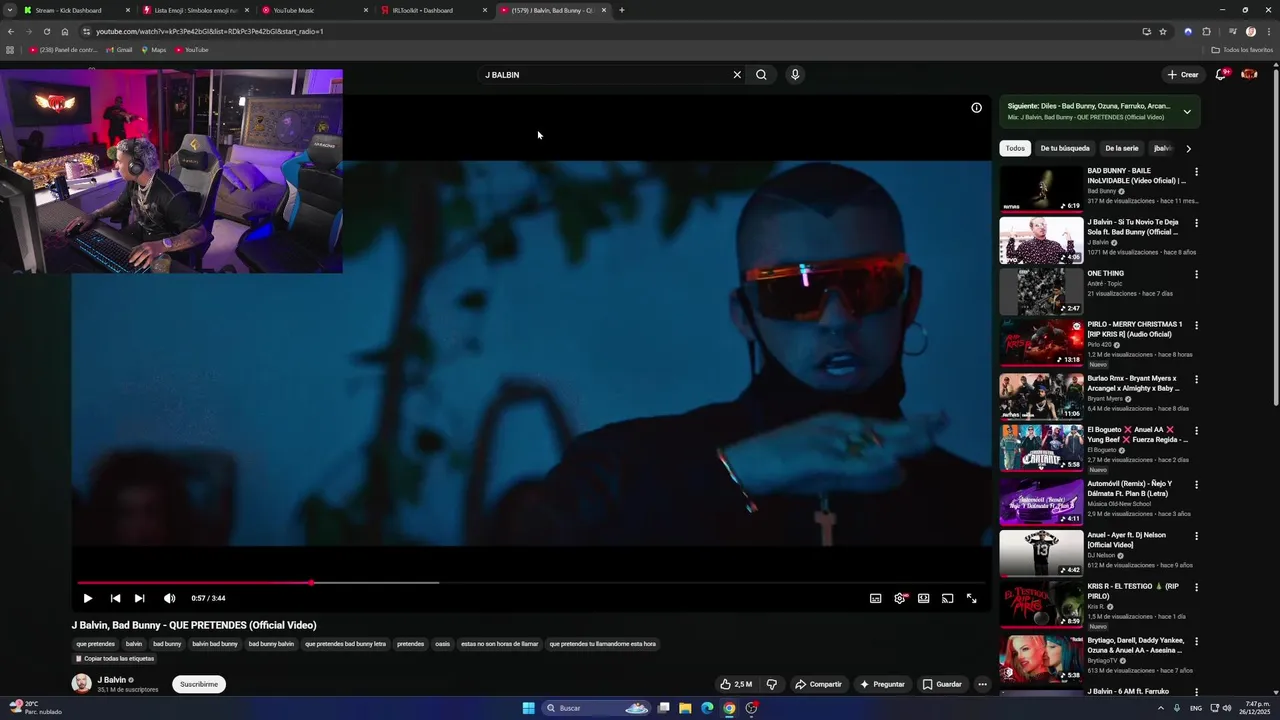The image size is (1280, 720).
Task: Open ONE THING video thumbnail
Action: tap(1041, 291)
